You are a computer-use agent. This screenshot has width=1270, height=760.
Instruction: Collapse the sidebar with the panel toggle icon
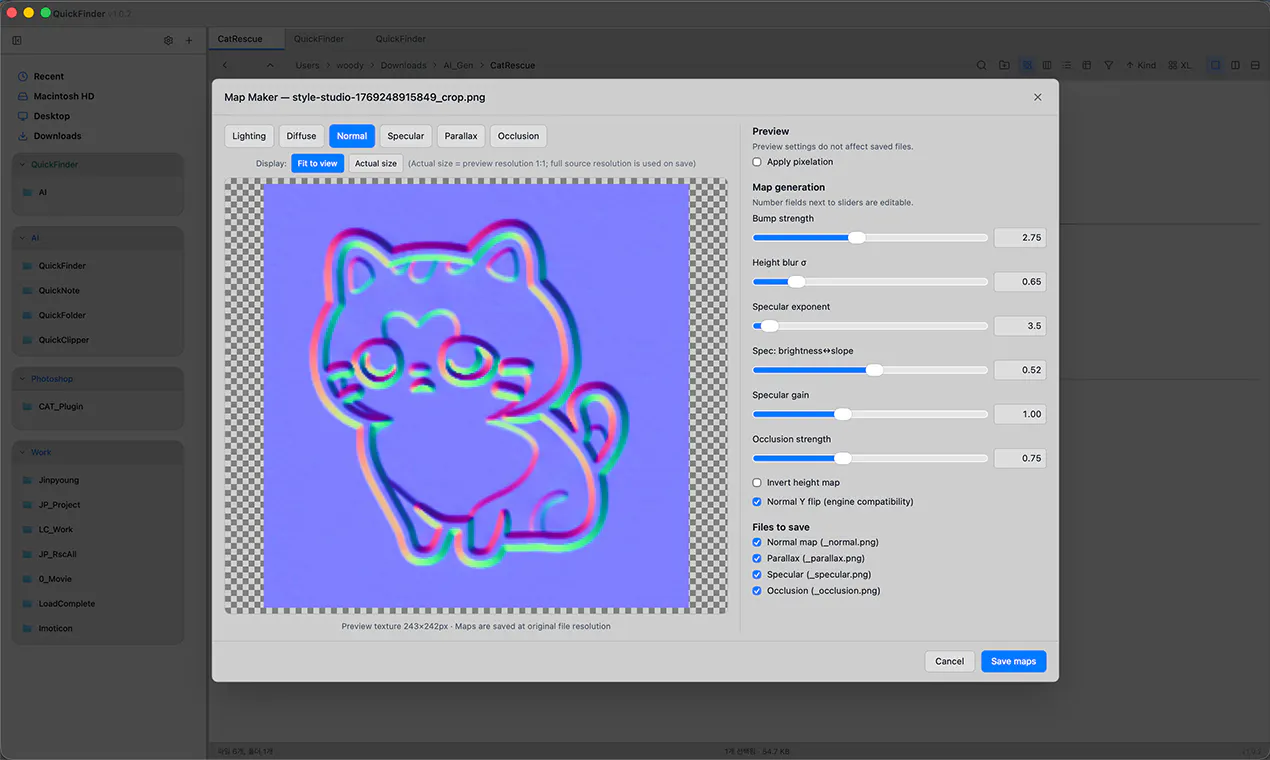(17, 41)
